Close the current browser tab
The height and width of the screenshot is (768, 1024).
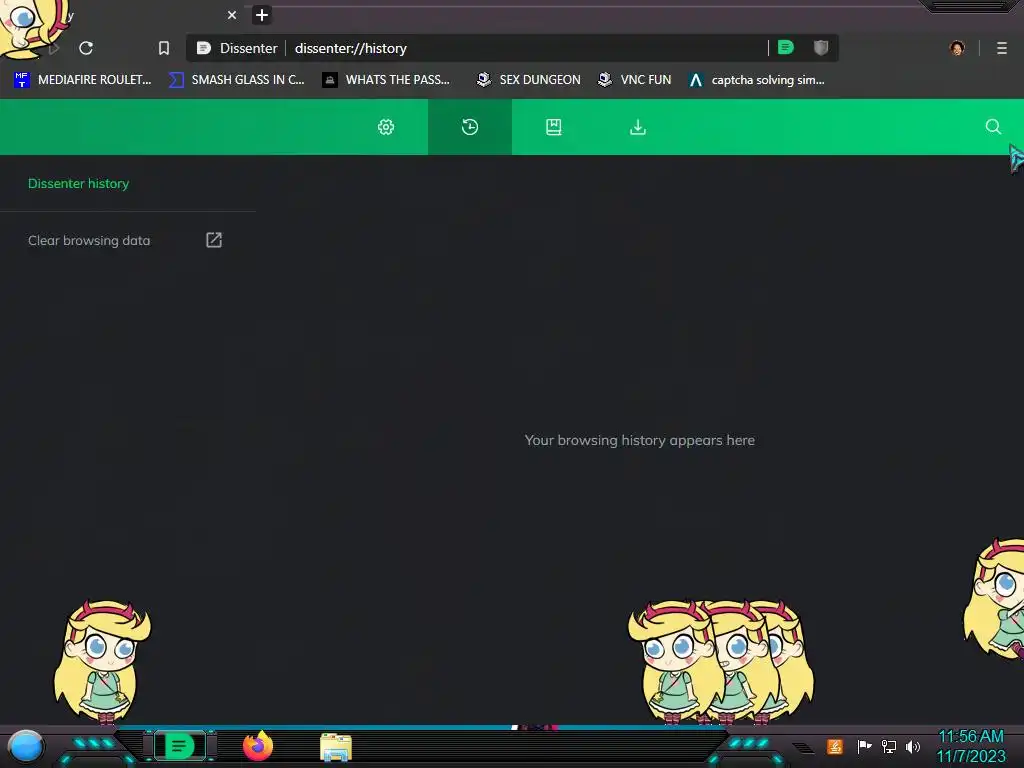point(232,15)
